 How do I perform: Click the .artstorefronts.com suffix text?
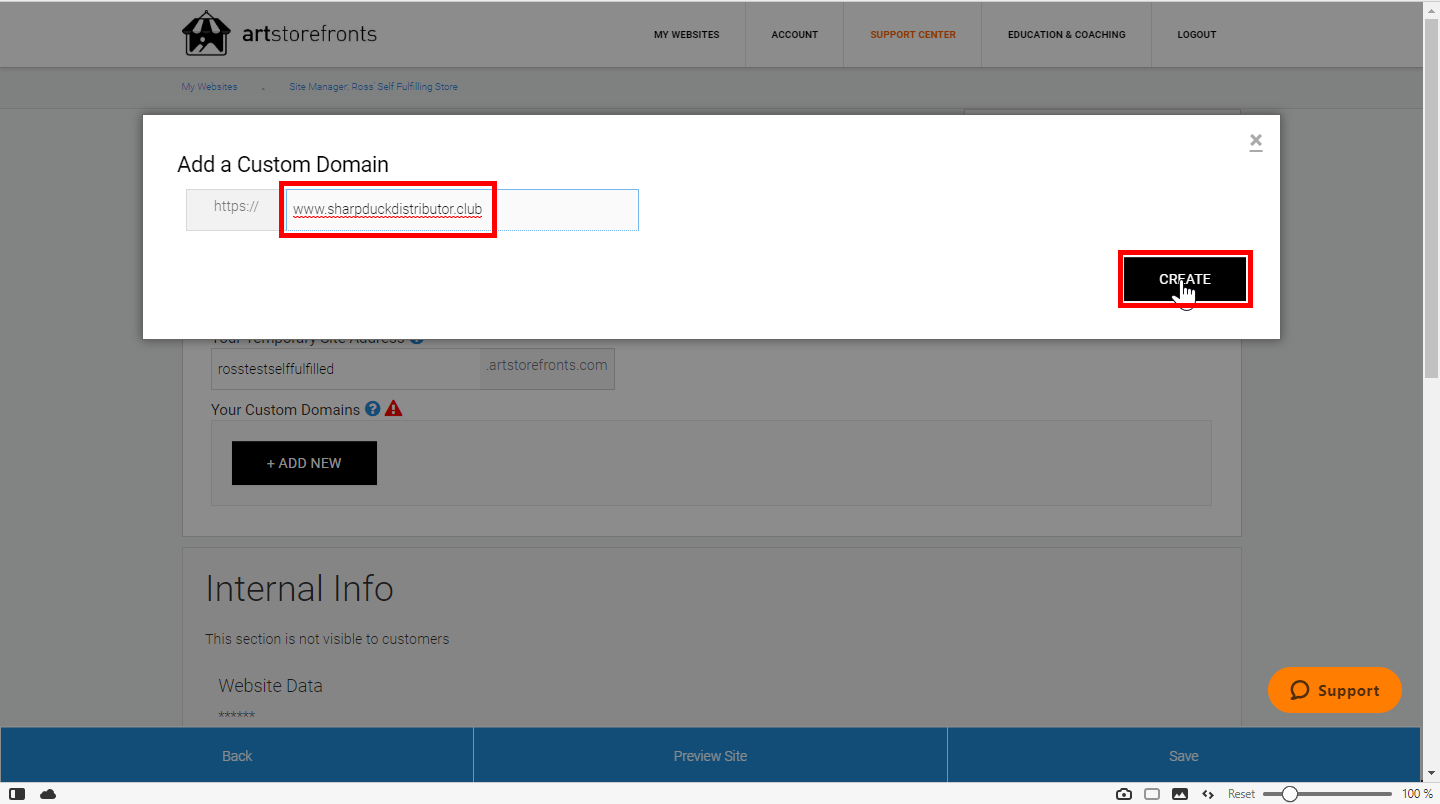[x=547, y=365]
